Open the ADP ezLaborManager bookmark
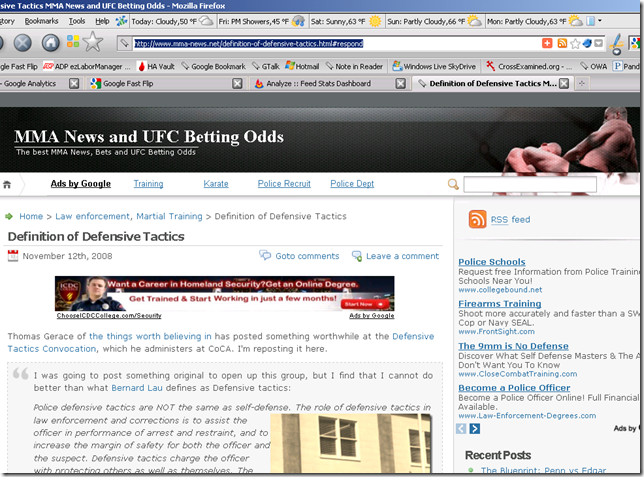Viewport: 644px width, 477px height. point(87,67)
